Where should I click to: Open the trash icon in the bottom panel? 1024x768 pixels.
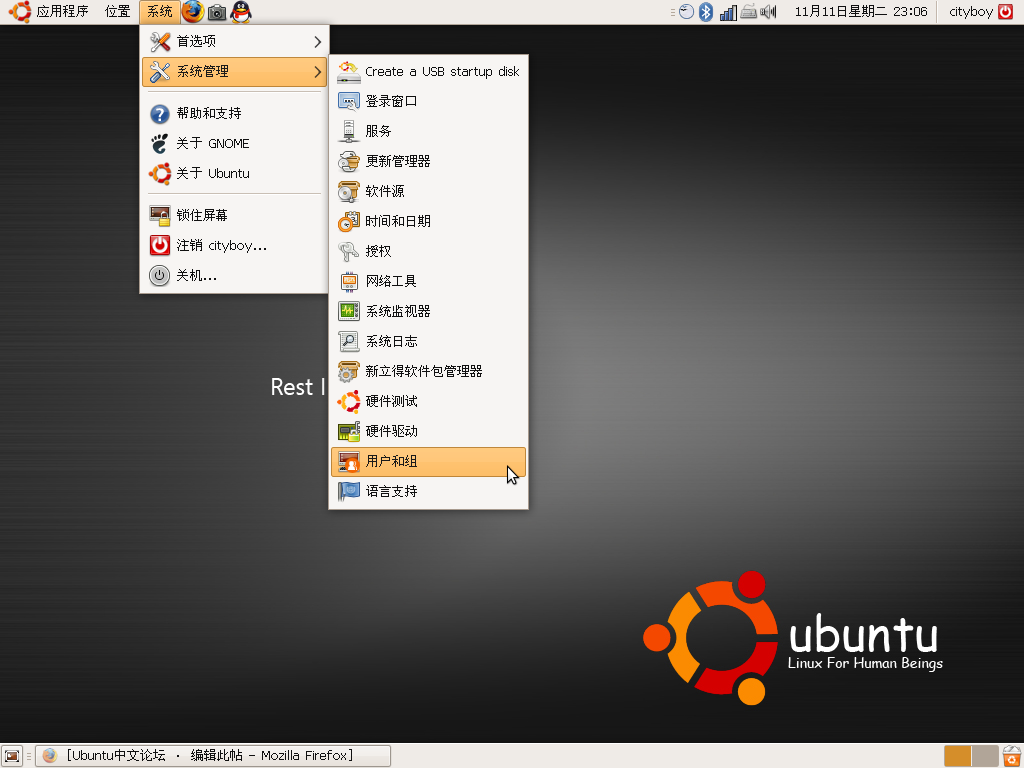pos(1012,756)
